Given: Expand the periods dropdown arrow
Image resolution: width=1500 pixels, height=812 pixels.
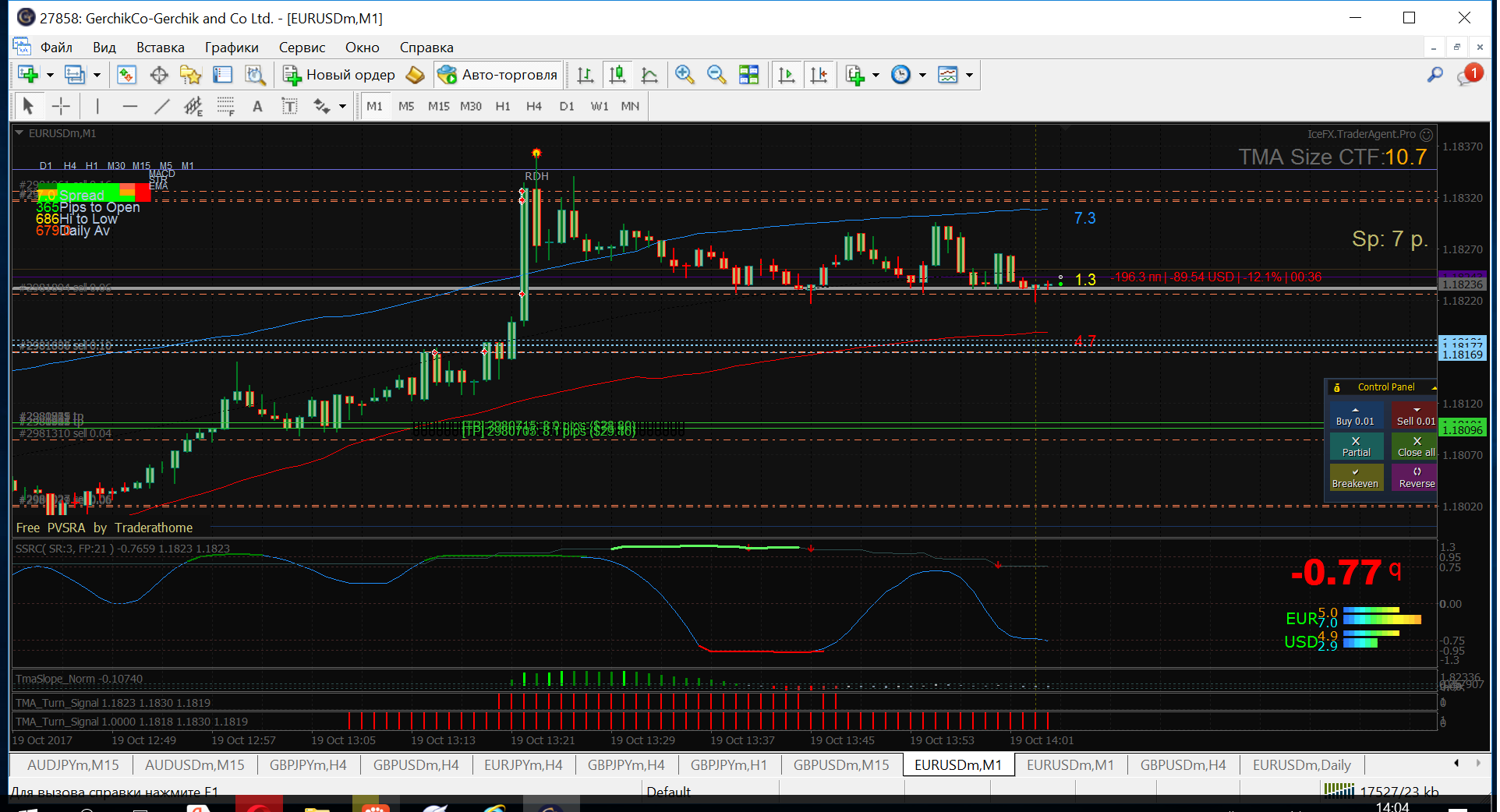Looking at the screenshot, I should (922, 75).
